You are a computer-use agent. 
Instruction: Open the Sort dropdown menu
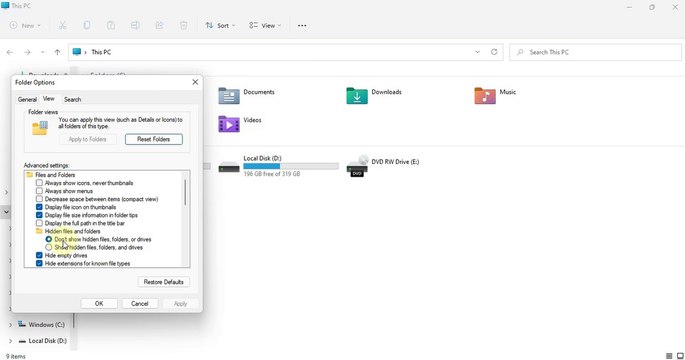(x=220, y=25)
